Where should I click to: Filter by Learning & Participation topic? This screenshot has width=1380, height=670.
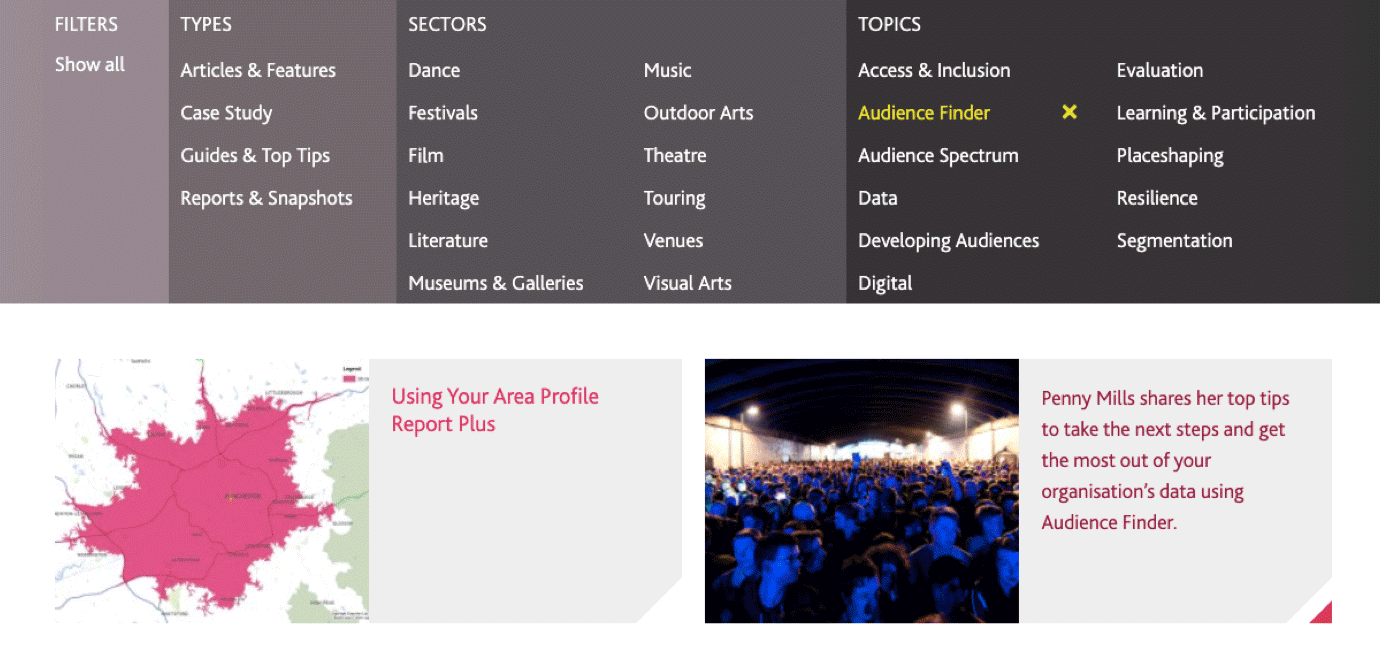click(x=1215, y=113)
